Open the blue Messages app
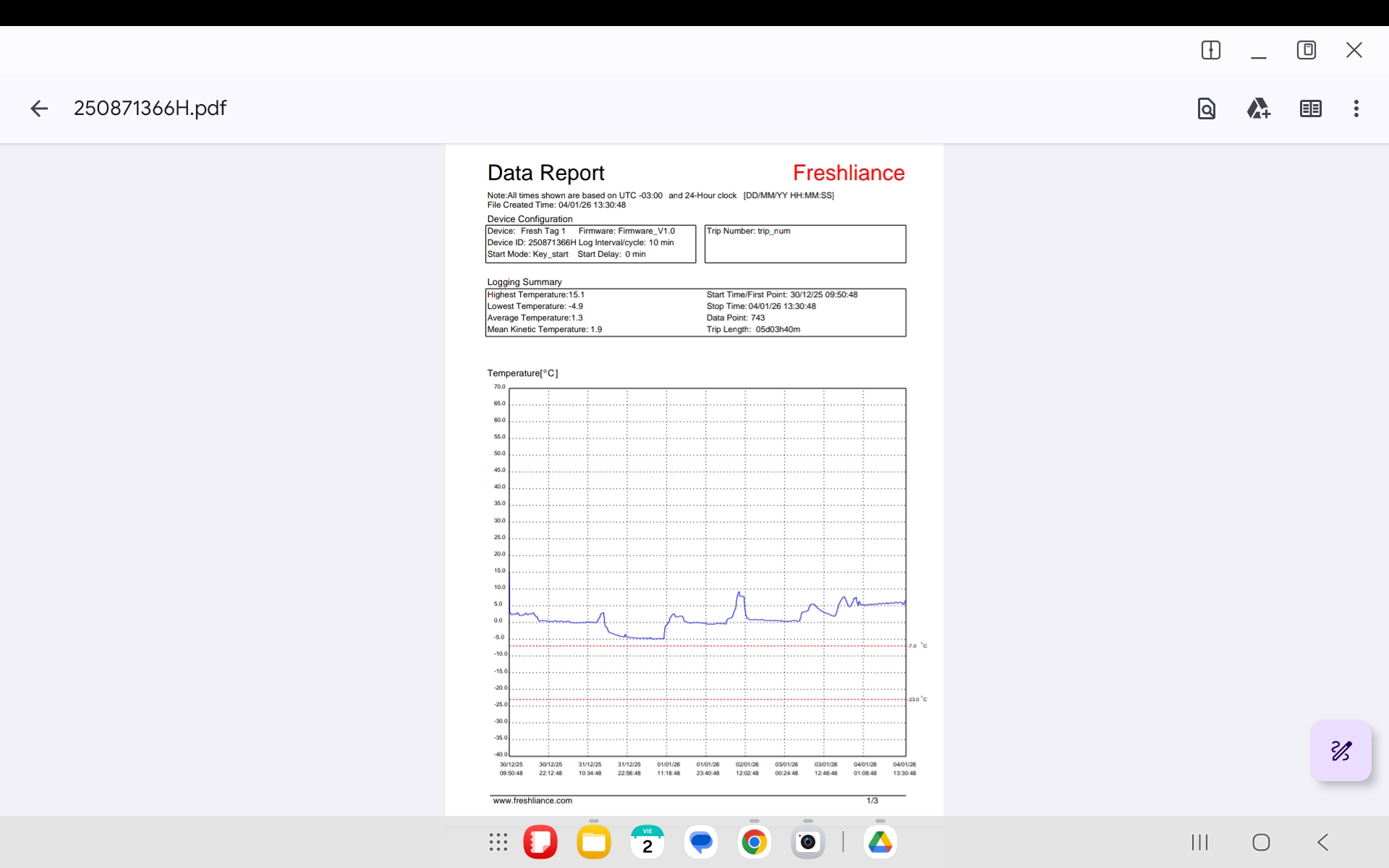Screen dimensions: 1389x868 point(700,842)
